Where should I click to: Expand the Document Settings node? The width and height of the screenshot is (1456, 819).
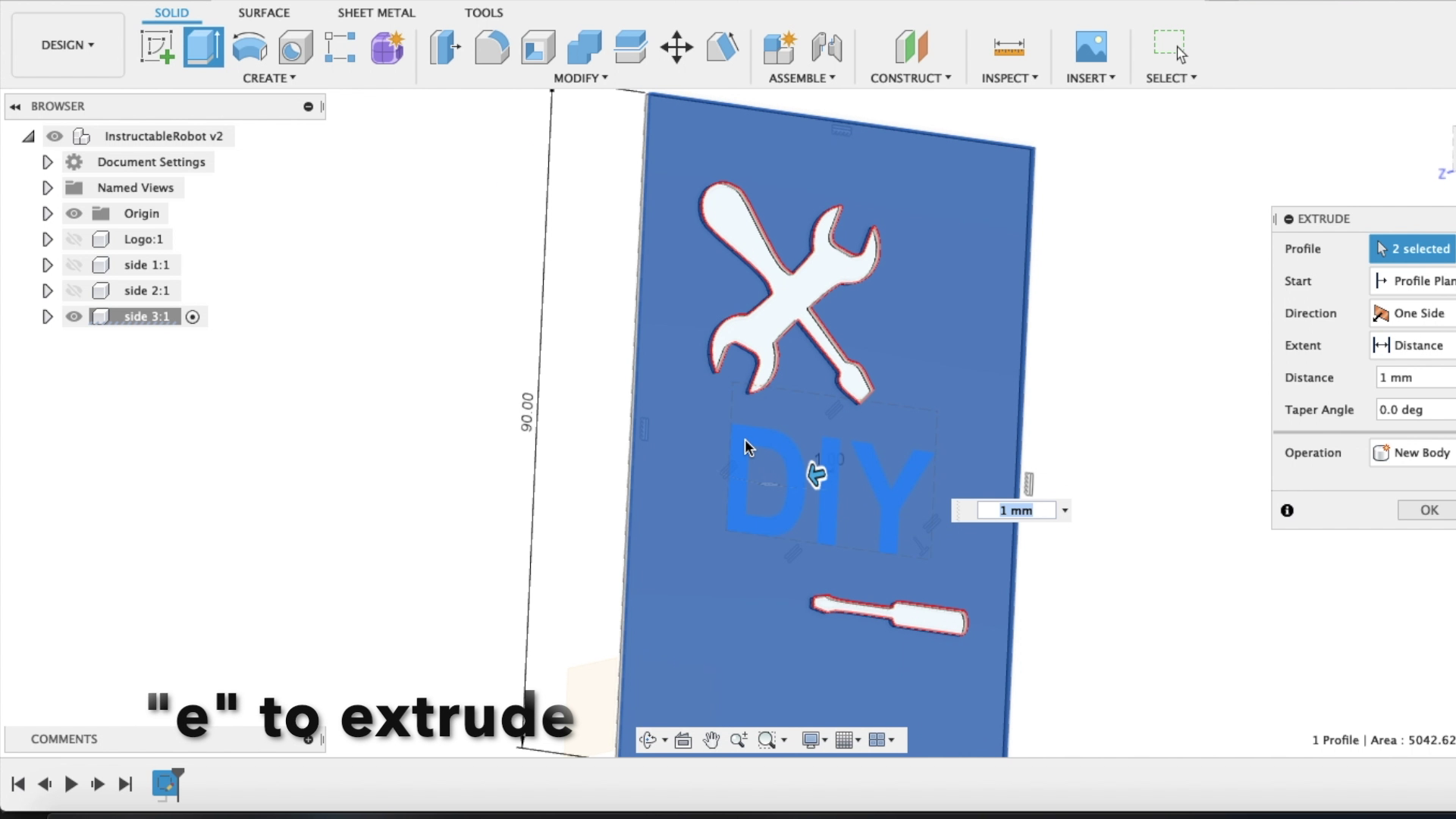pos(47,162)
